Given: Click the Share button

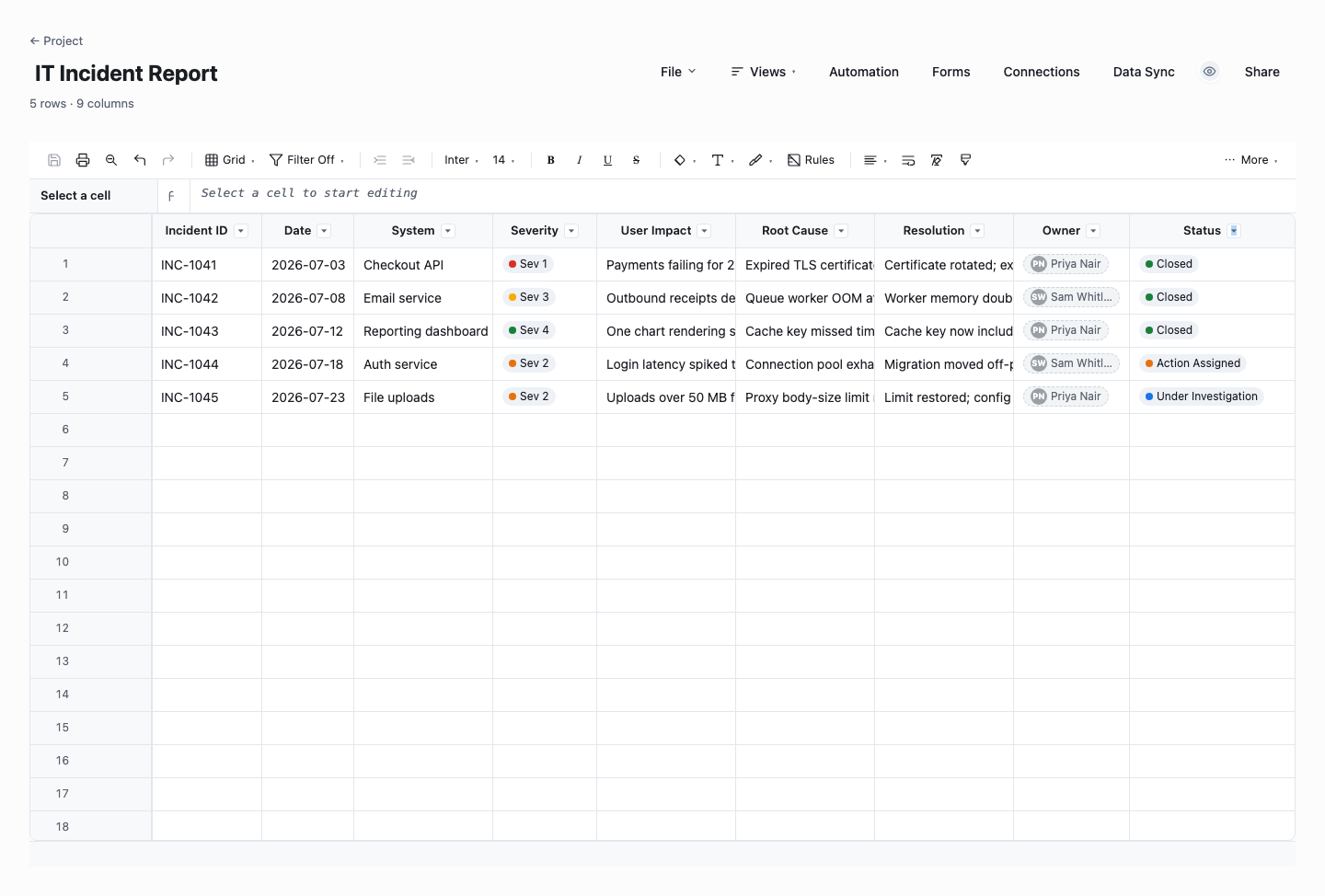Looking at the screenshot, I should [x=1262, y=72].
